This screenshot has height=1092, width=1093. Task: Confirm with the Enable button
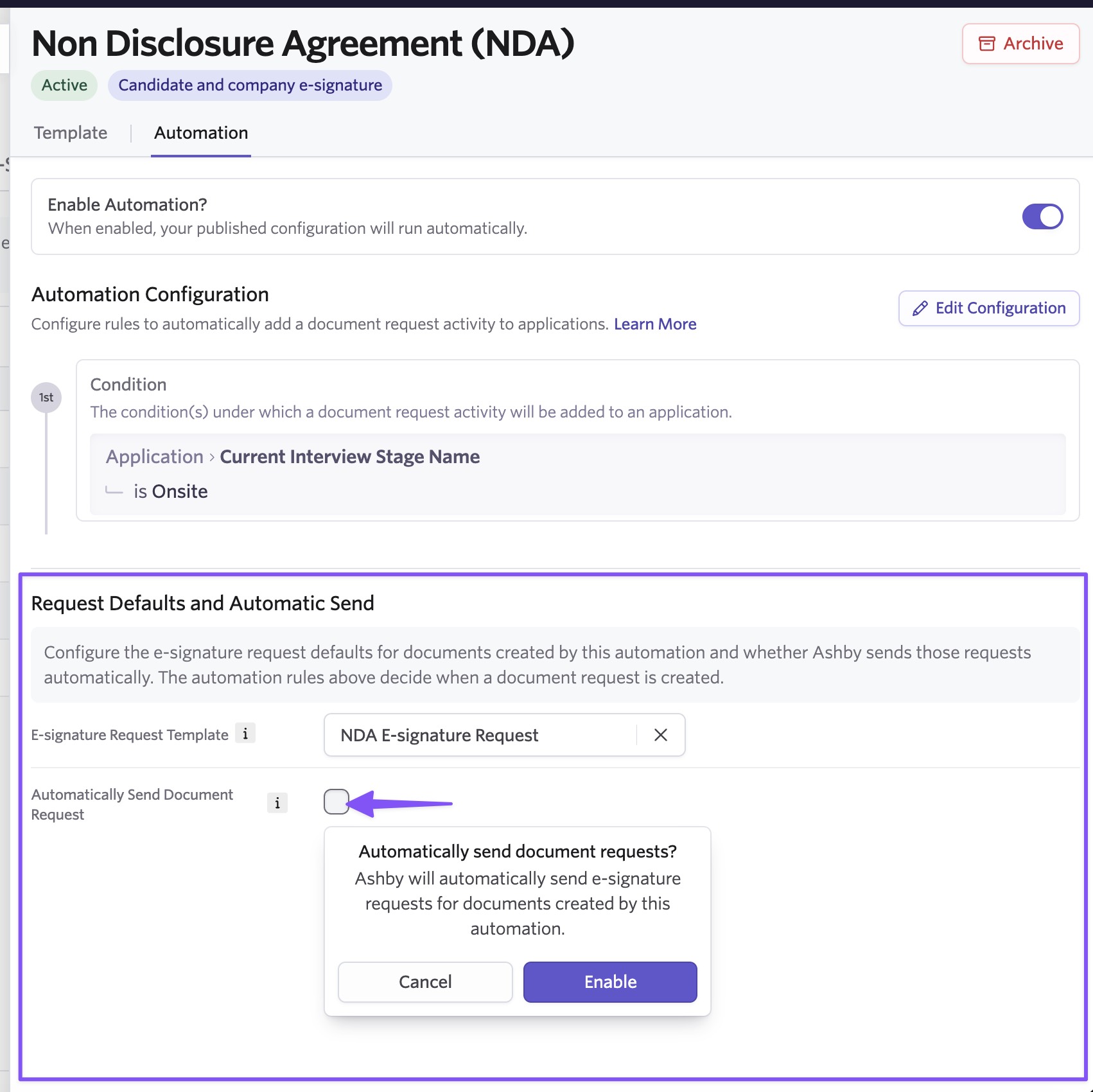610,982
